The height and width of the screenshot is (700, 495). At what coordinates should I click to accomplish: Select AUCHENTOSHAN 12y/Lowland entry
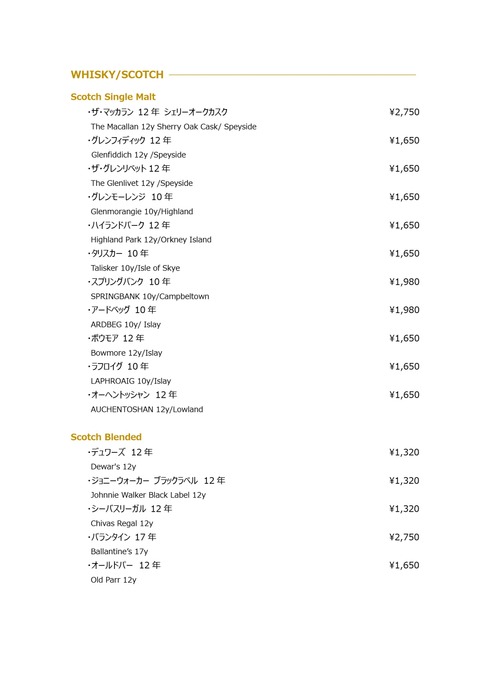pos(147,409)
